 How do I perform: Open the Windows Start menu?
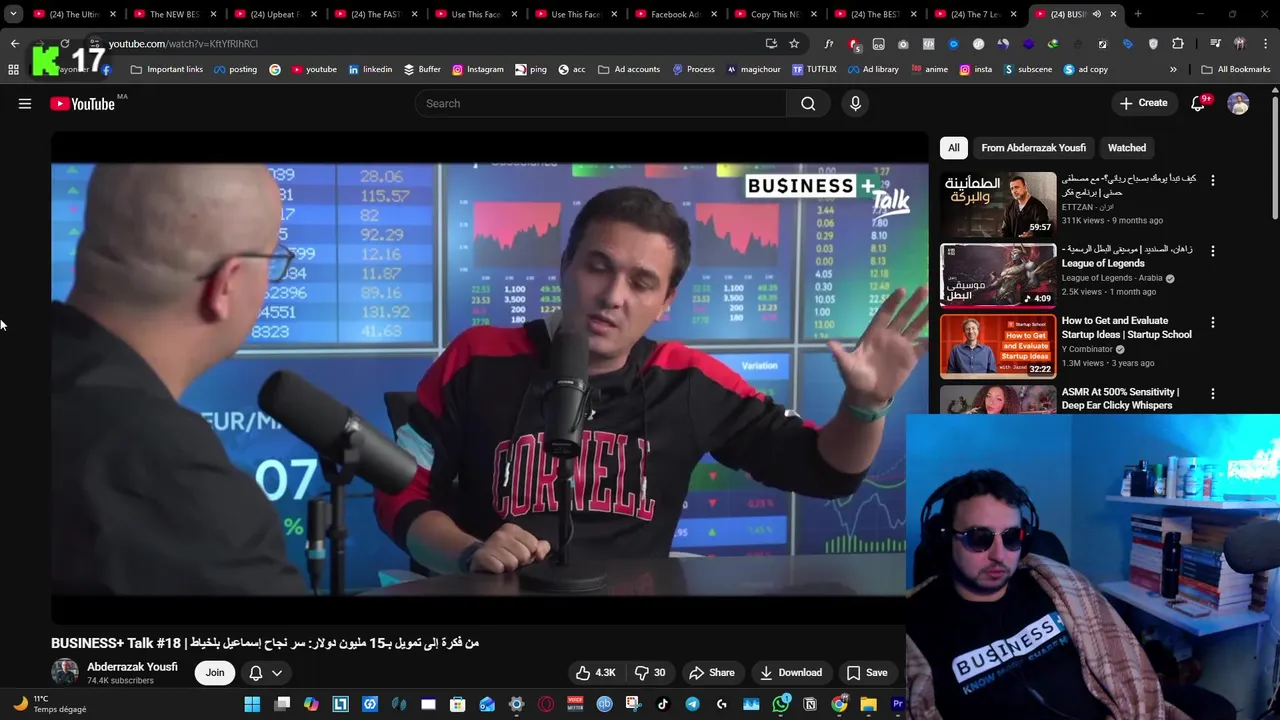(252, 704)
